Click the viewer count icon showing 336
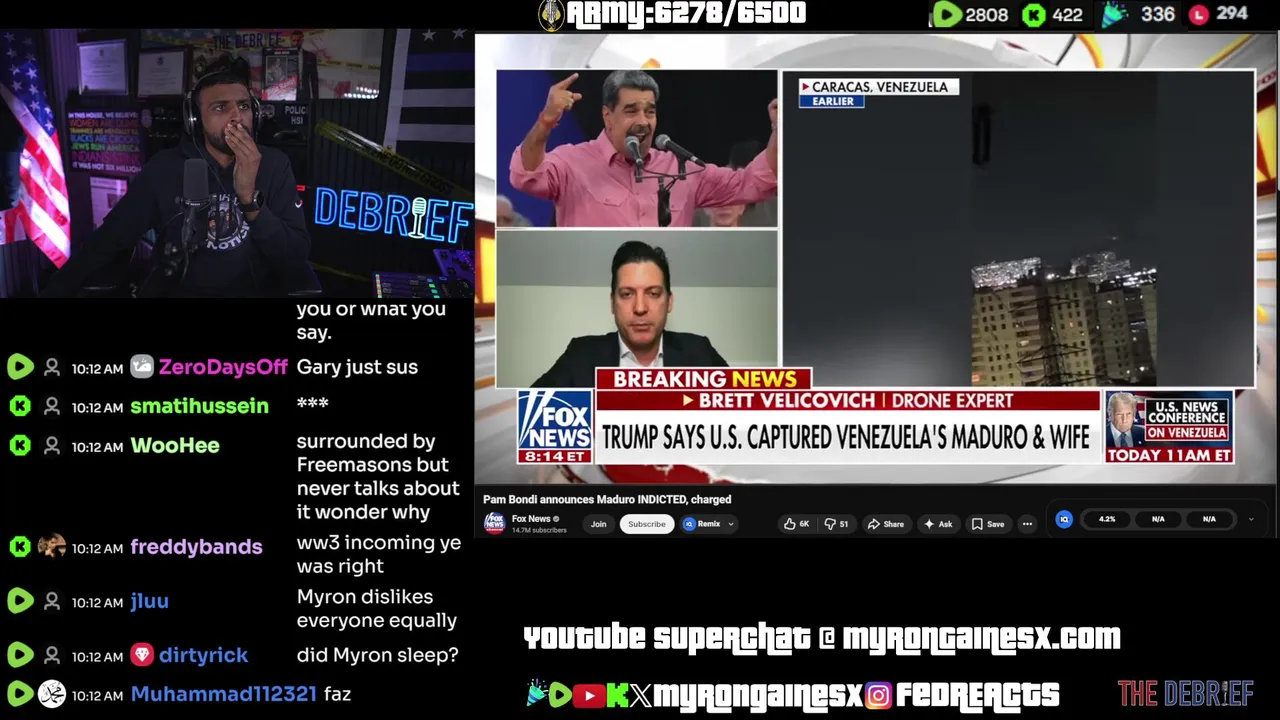This screenshot has height=720, width=1280. coord(1115,14)
